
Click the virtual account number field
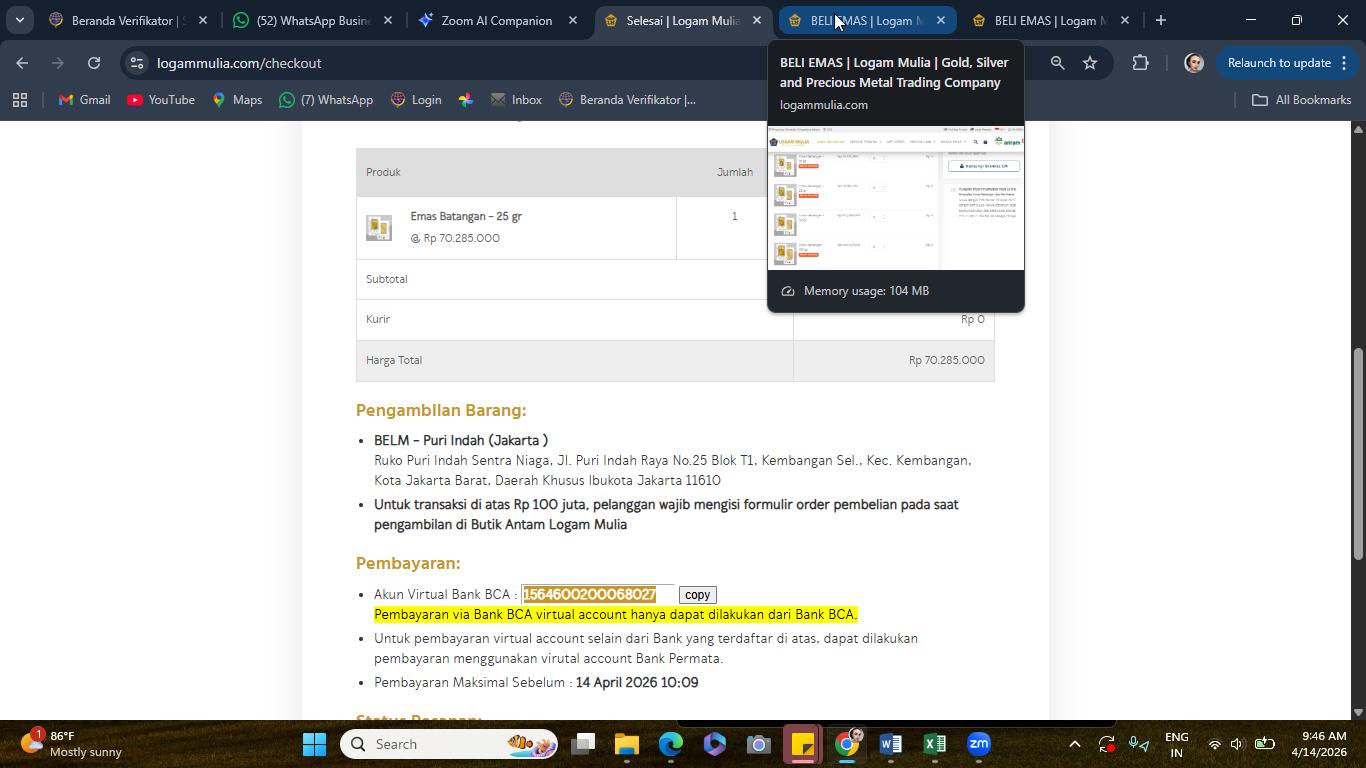[597, 595]
